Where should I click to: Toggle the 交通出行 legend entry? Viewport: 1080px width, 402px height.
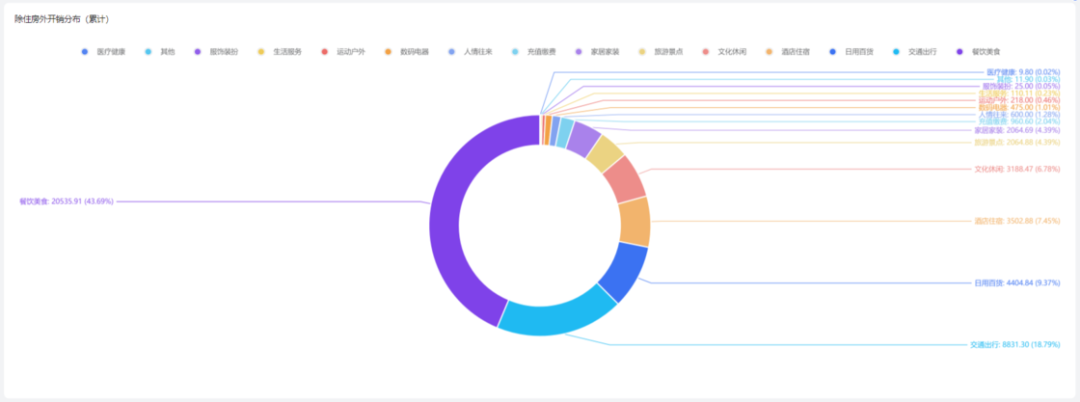coord(913,52)
